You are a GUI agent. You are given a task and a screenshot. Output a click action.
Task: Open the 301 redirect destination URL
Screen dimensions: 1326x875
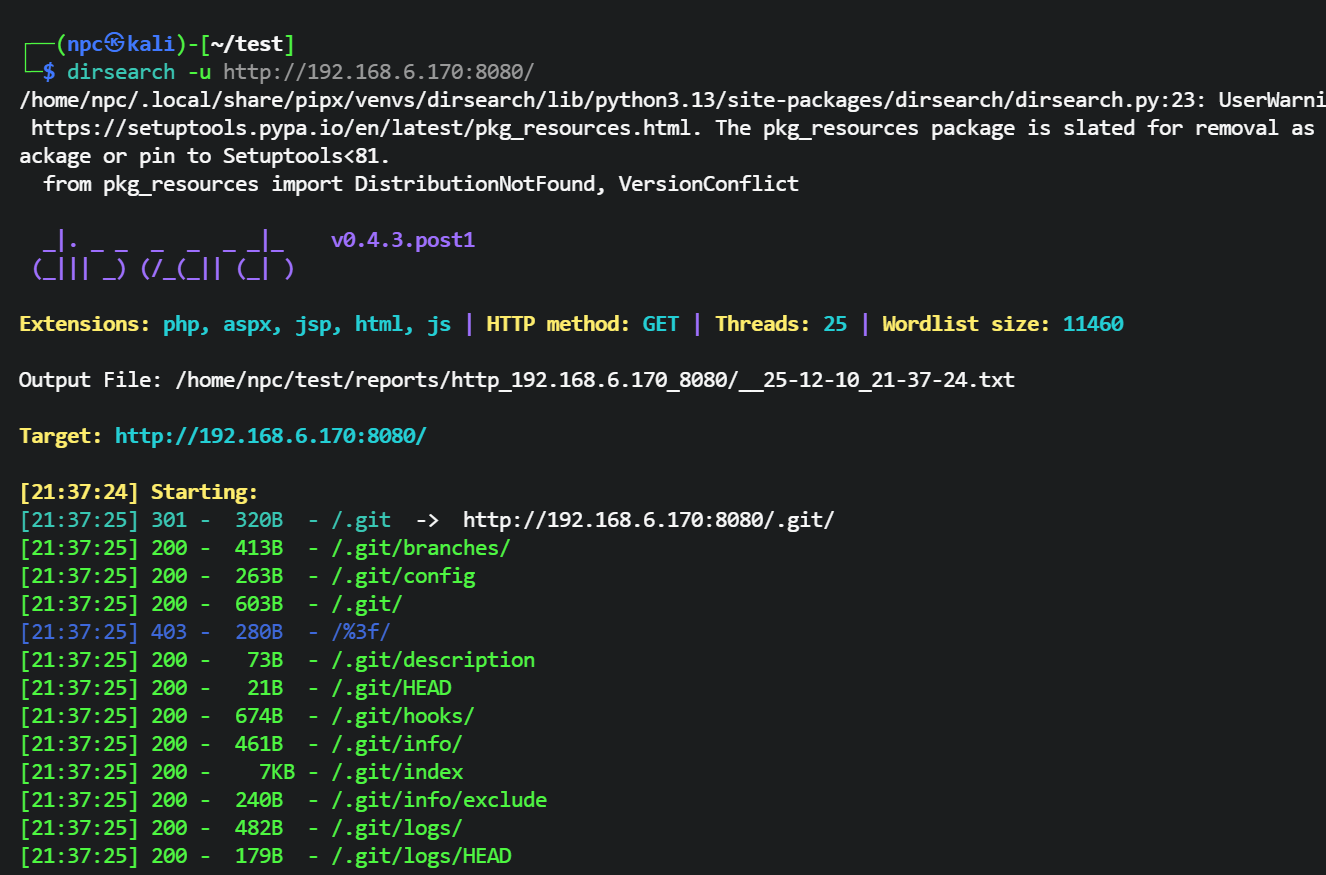pyautogui.click(x=648, y=520)
